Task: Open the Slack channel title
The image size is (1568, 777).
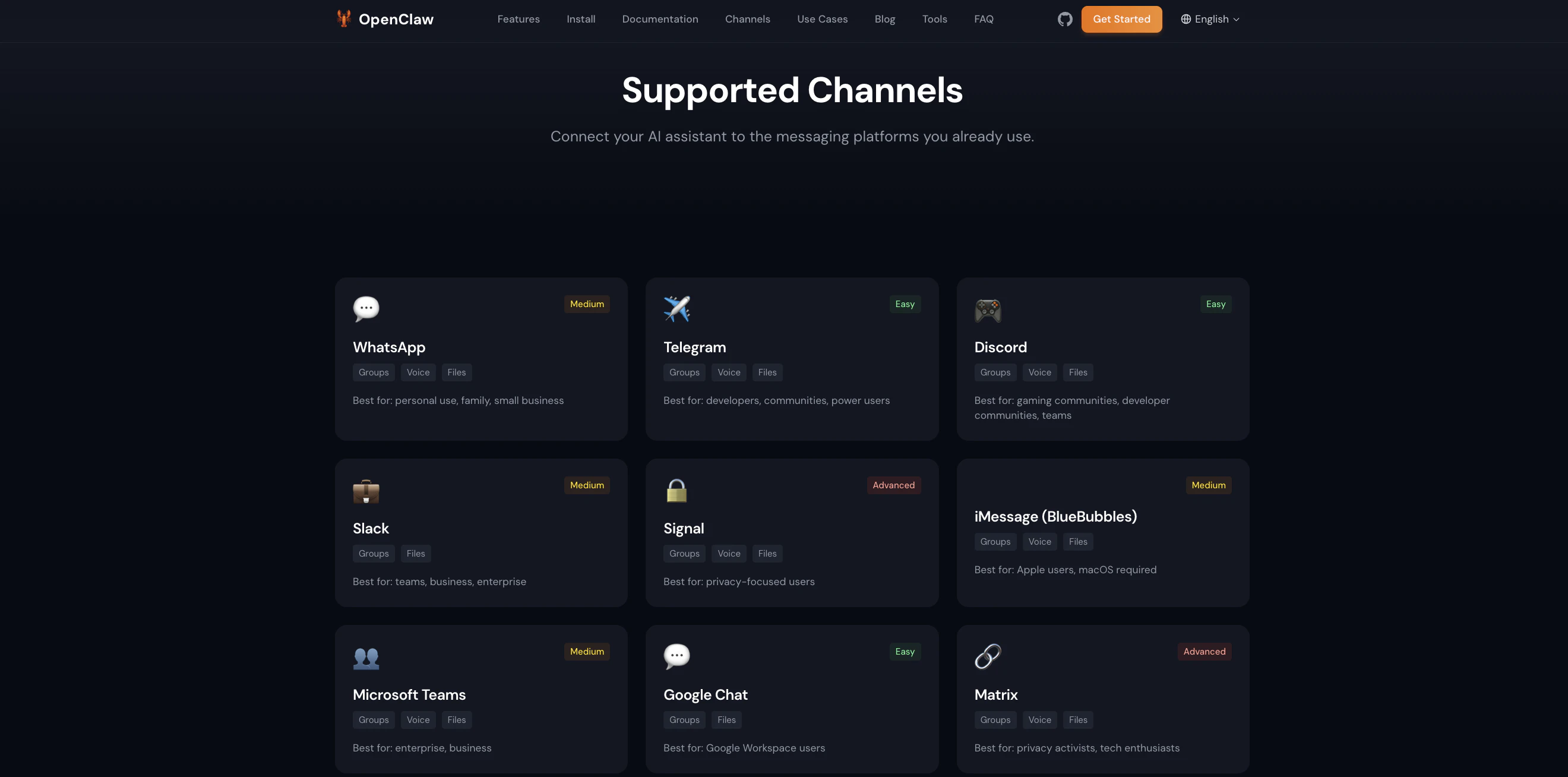Action: click(371, 529)
